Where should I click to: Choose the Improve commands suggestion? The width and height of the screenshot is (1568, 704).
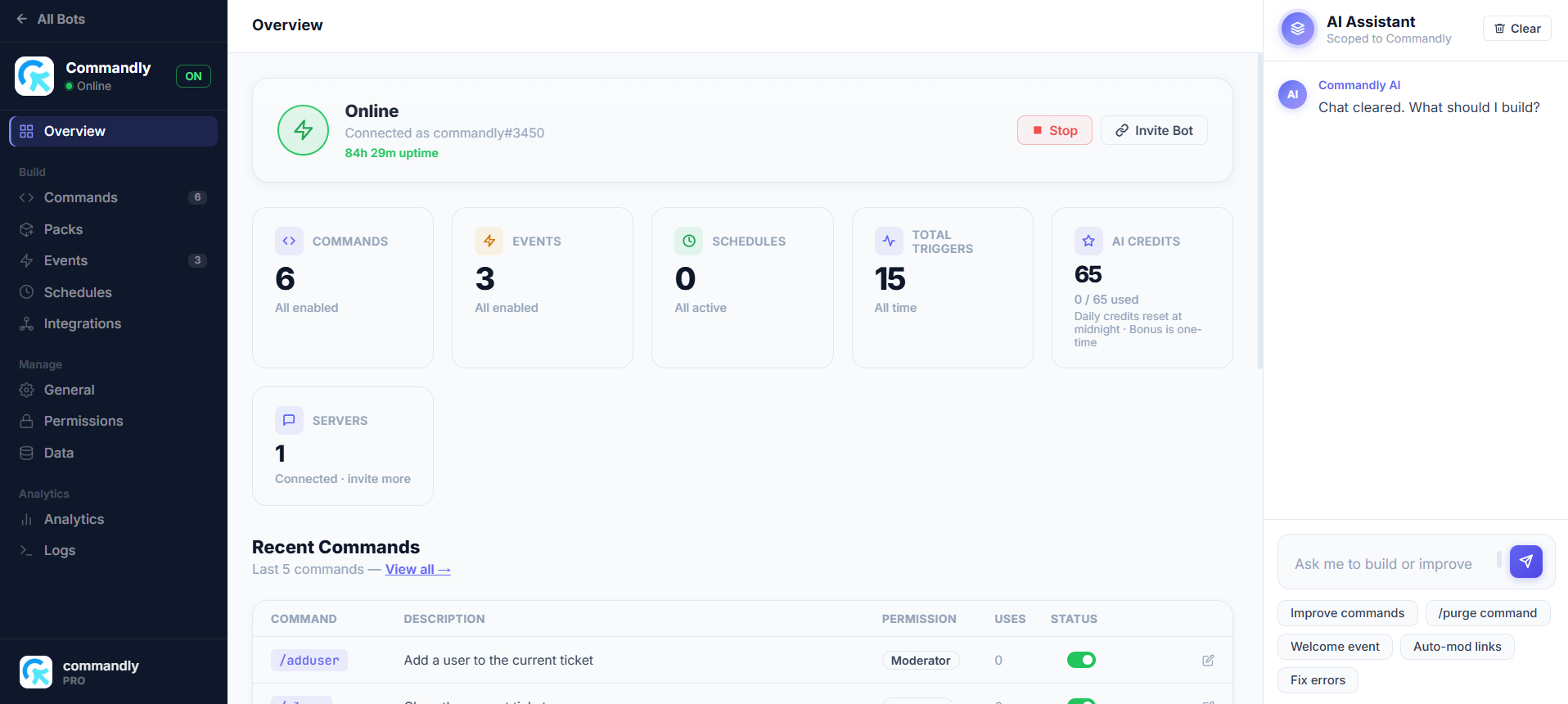tap(1347, 613)
